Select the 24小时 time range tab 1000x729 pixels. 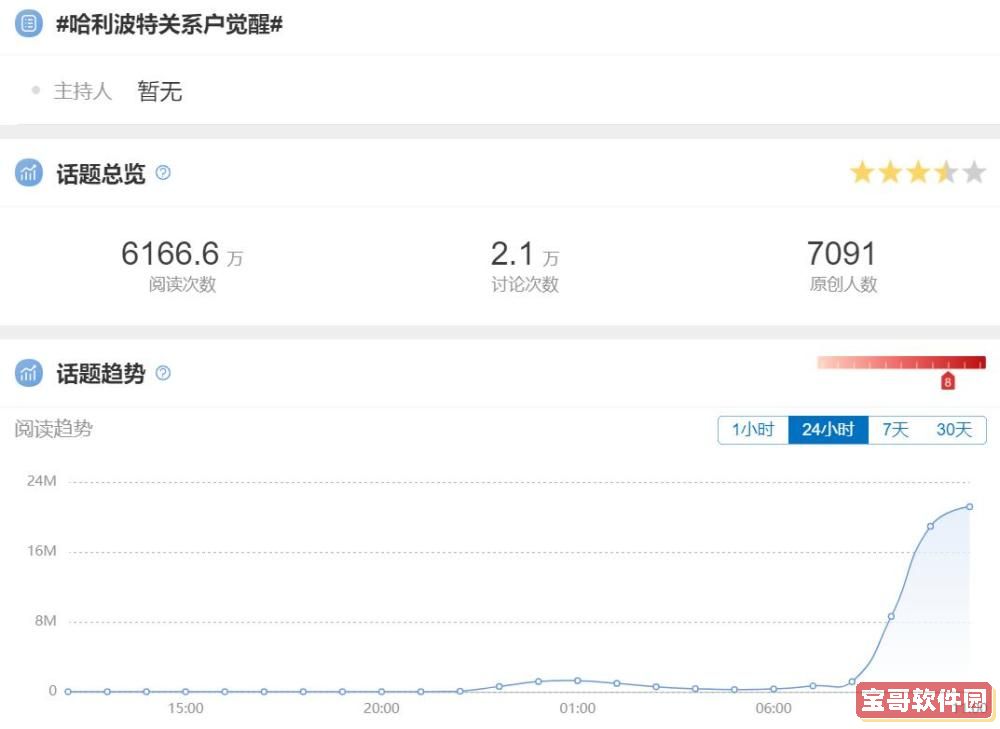pyautogui.click(x=828, y=429)
